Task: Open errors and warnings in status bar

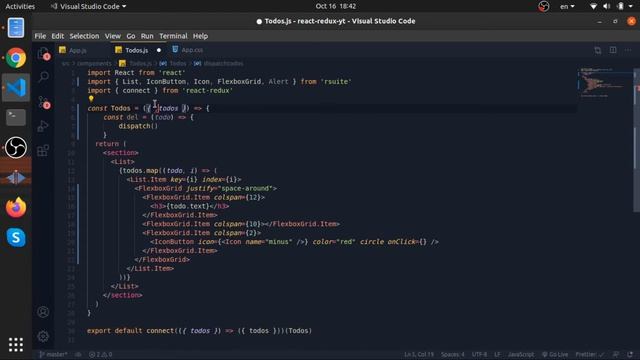Action: (x=100, y=354)
